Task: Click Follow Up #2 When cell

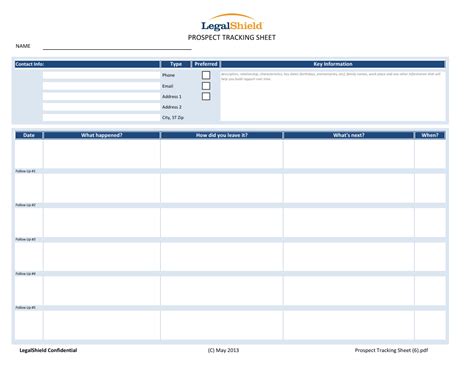Action: pos(430,223)
